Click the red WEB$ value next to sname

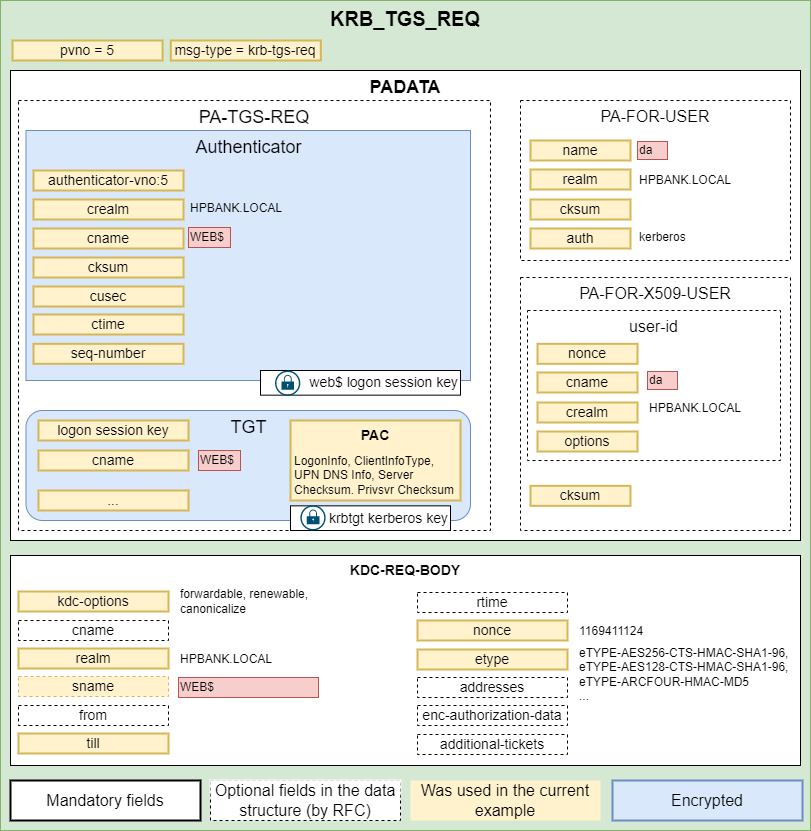(248, 687)
